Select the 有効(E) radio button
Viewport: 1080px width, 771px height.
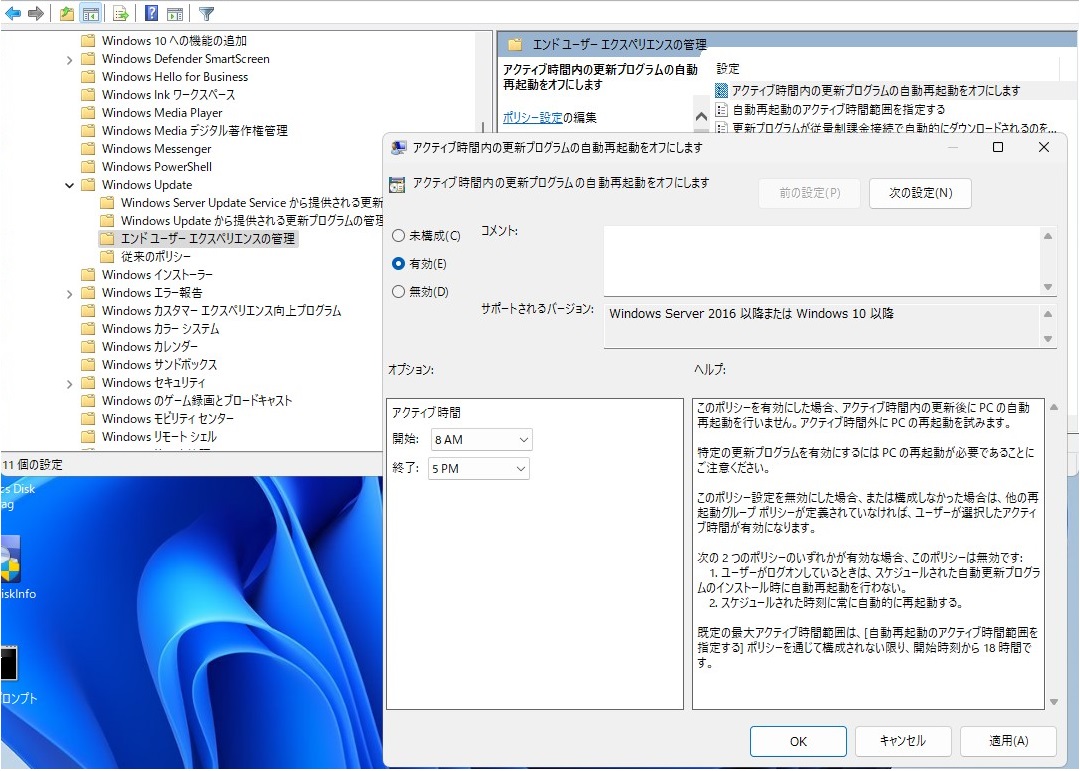pos(399,264)
